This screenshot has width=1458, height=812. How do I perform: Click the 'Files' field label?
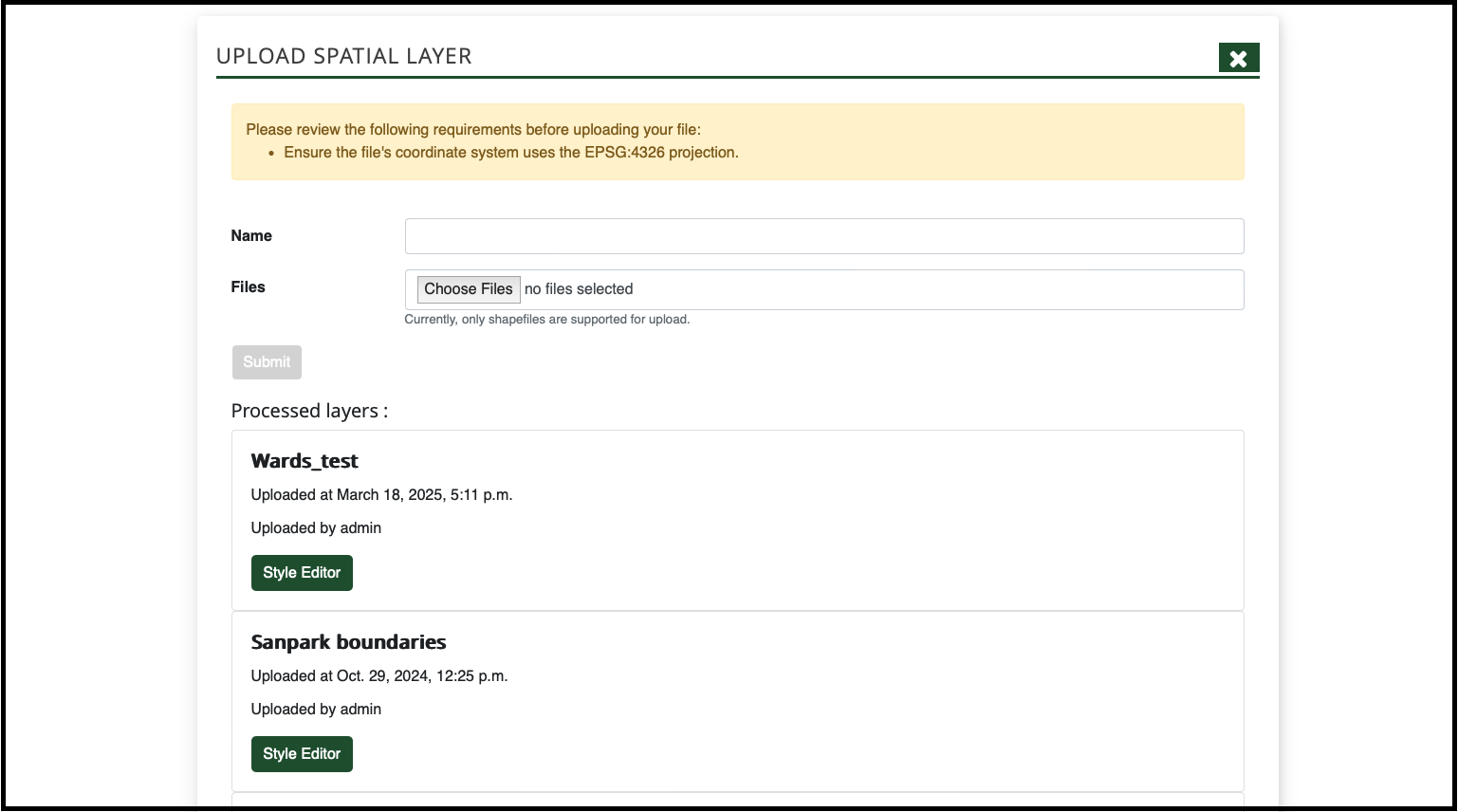[248, 287]
